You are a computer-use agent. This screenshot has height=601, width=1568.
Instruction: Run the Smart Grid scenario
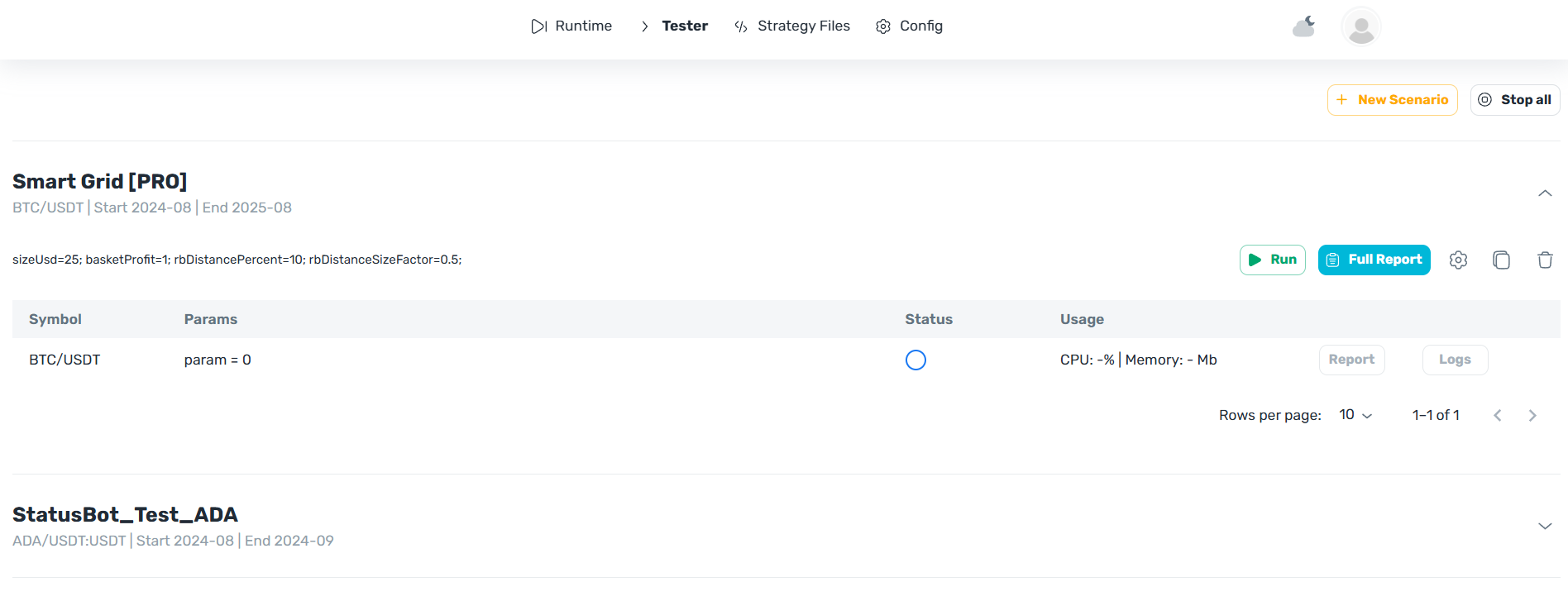(x=1272, y=260)
